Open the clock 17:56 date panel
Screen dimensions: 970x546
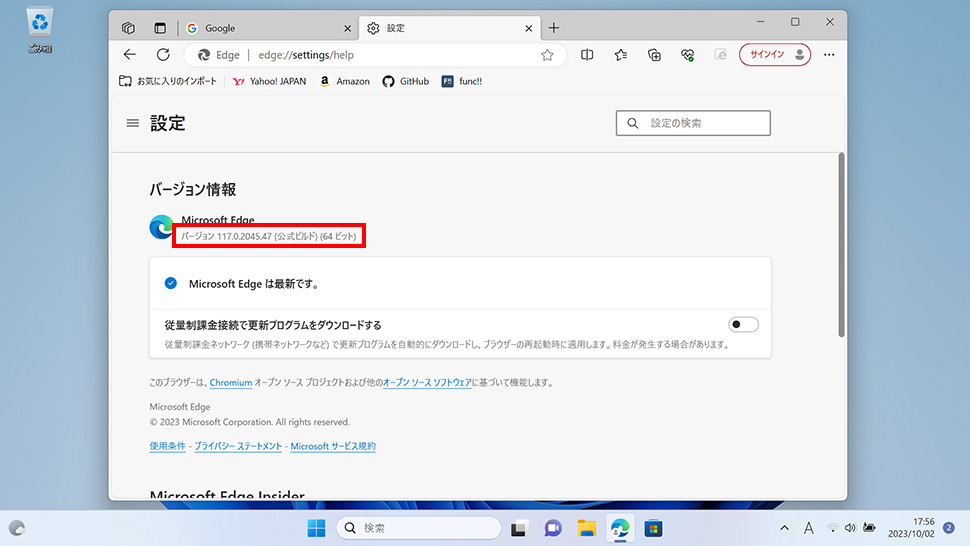(911, 528)
